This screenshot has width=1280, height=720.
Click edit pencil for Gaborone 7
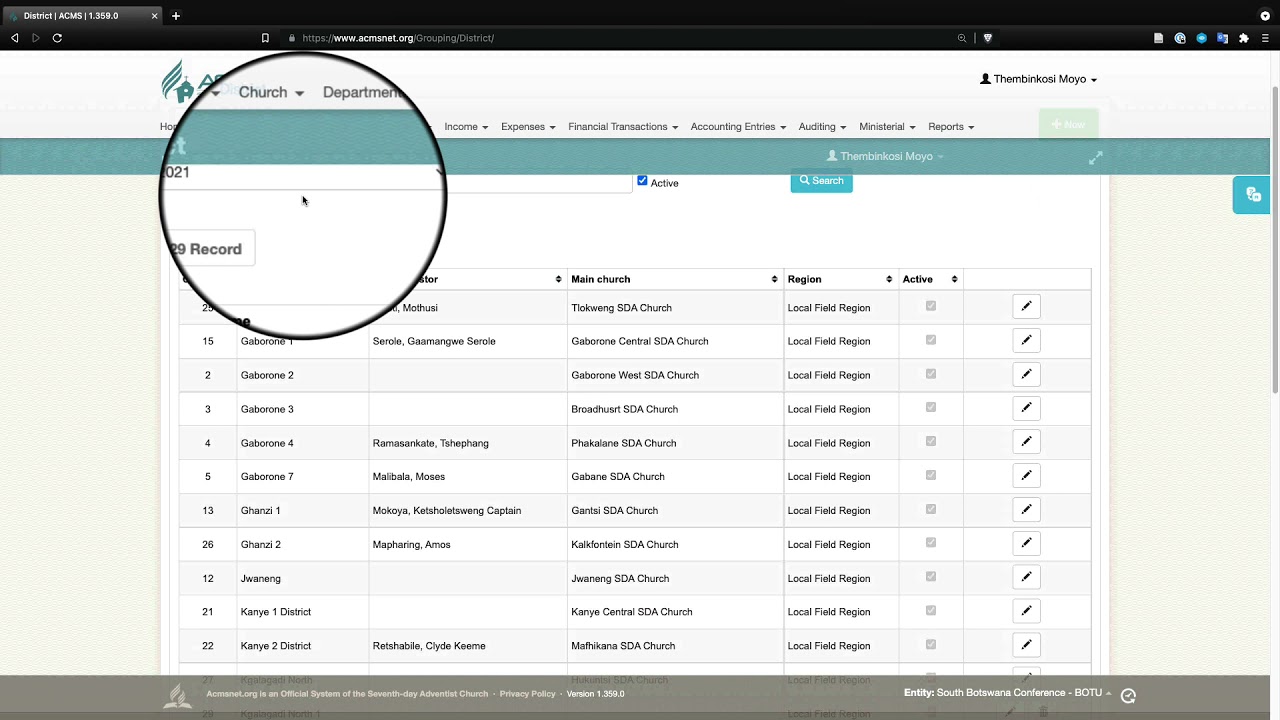pyautogui.click(x=1026, y=476)
